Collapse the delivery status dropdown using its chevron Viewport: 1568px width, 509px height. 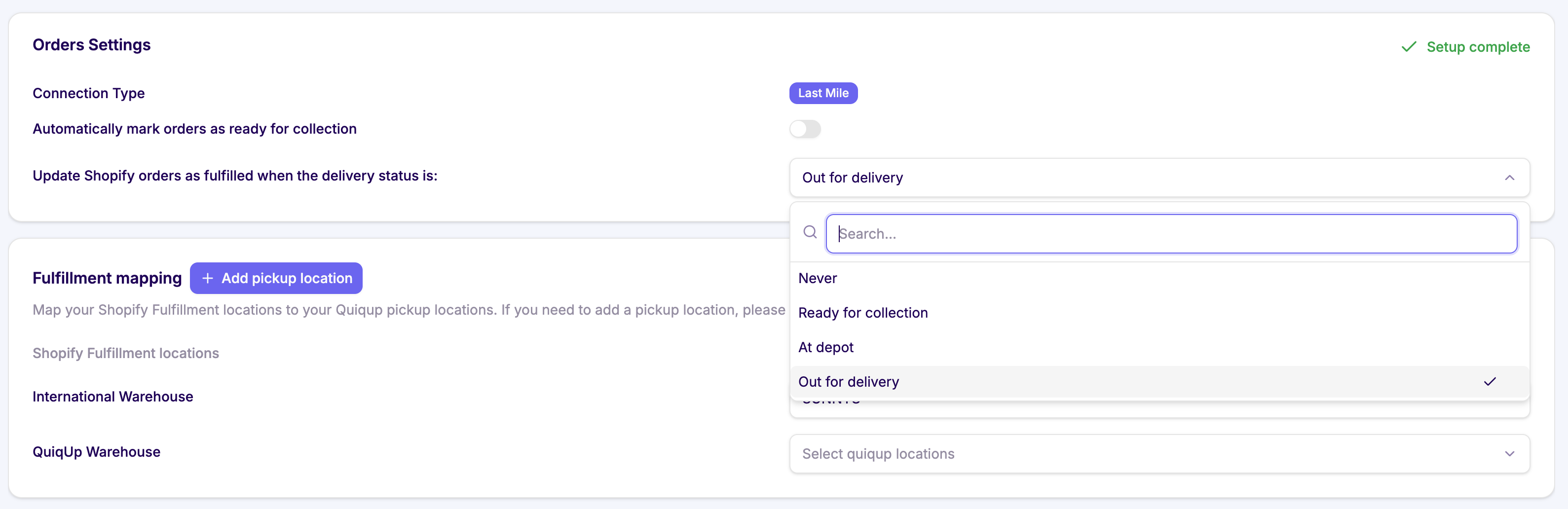point(1509,178)
